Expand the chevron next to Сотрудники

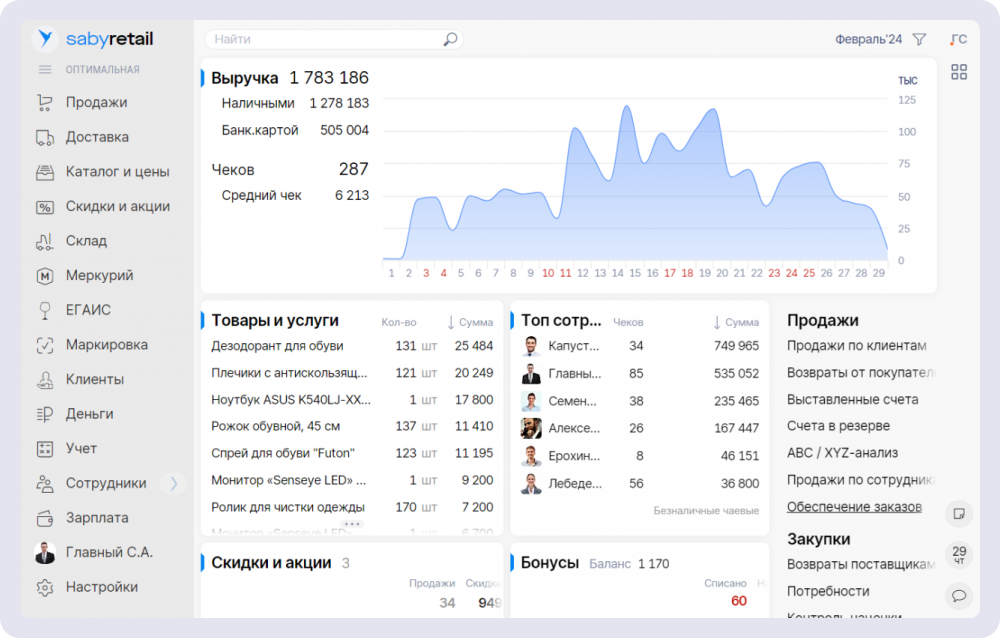(174, 484)
